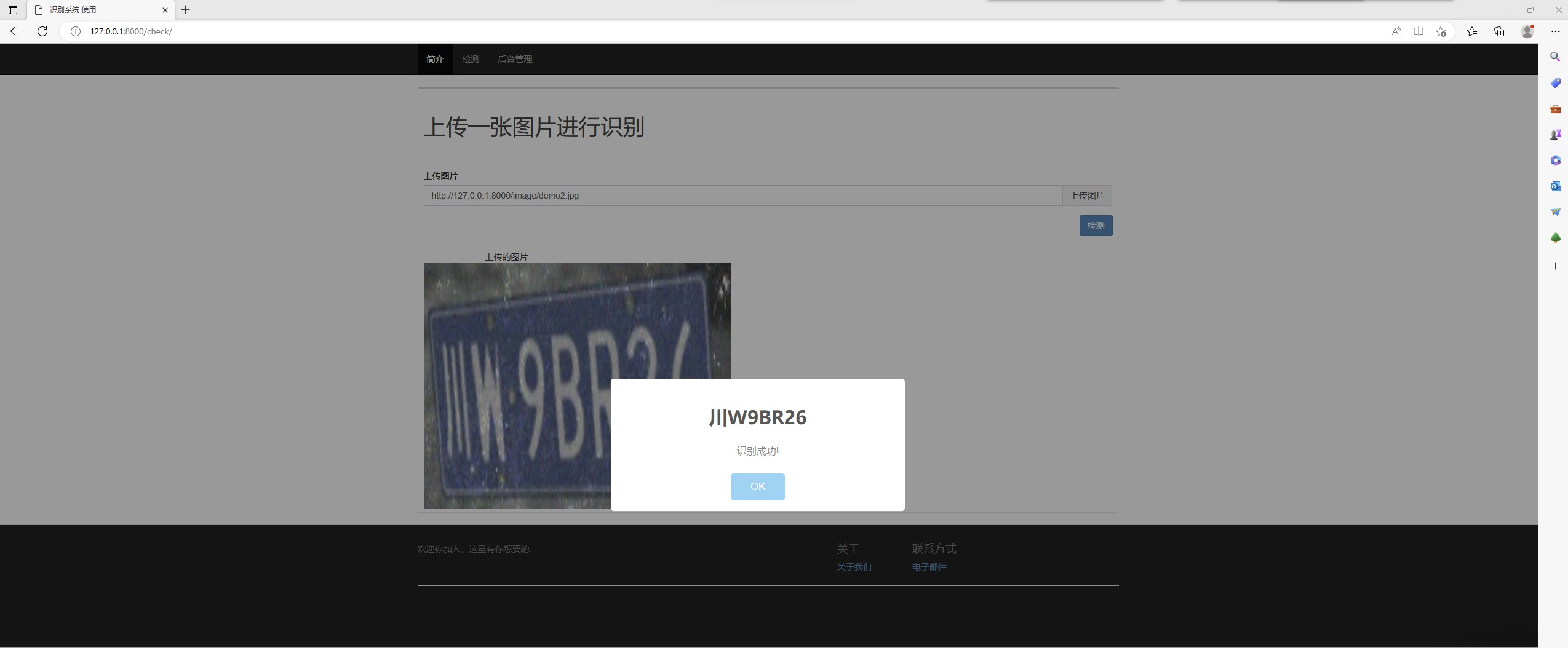Open the Settings and more menu
The width and height of the screenshot is (1568, 648).
point(1556,31)
